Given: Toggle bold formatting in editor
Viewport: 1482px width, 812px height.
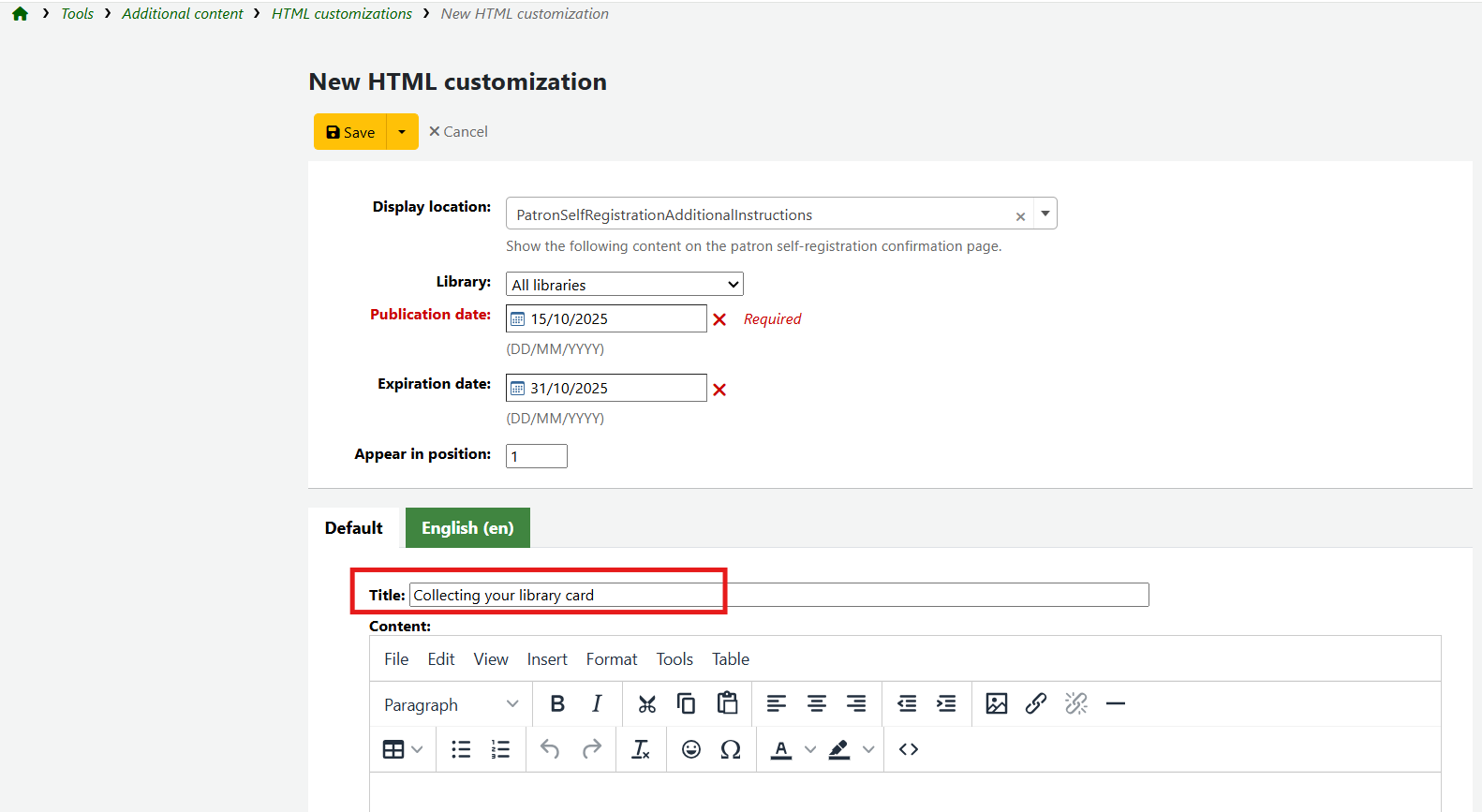Looking at the screenshot, I should [557, 704].
